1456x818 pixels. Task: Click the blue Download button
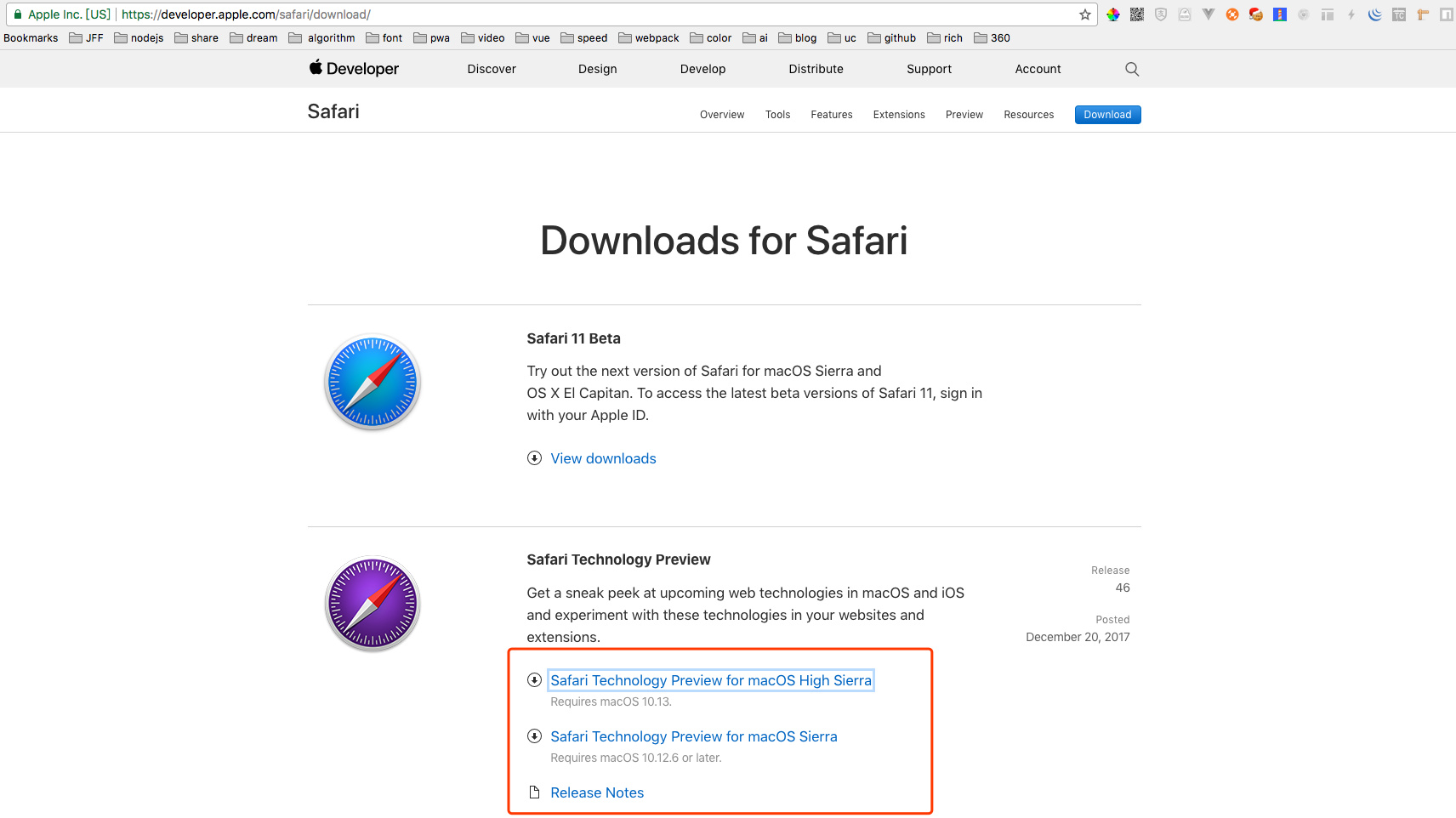tap(1108, 115)
